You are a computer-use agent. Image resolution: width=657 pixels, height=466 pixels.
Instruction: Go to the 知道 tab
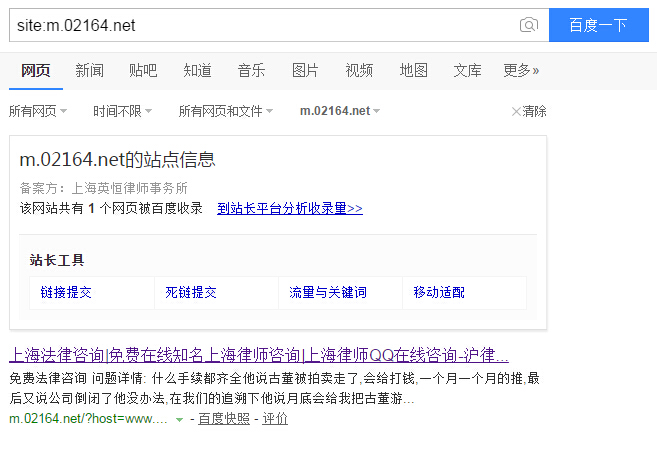197,70
